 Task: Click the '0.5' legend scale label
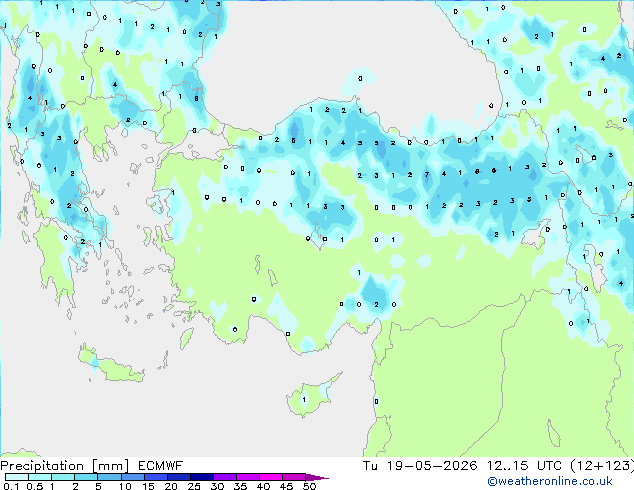point(34,486)
